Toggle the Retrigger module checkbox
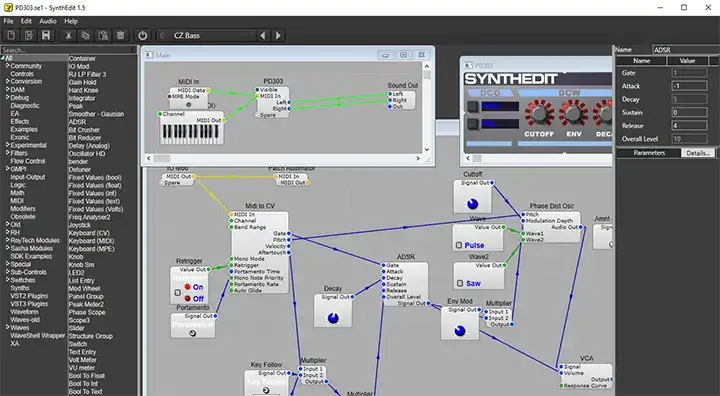Screen dimensions: 720x396 178,293
